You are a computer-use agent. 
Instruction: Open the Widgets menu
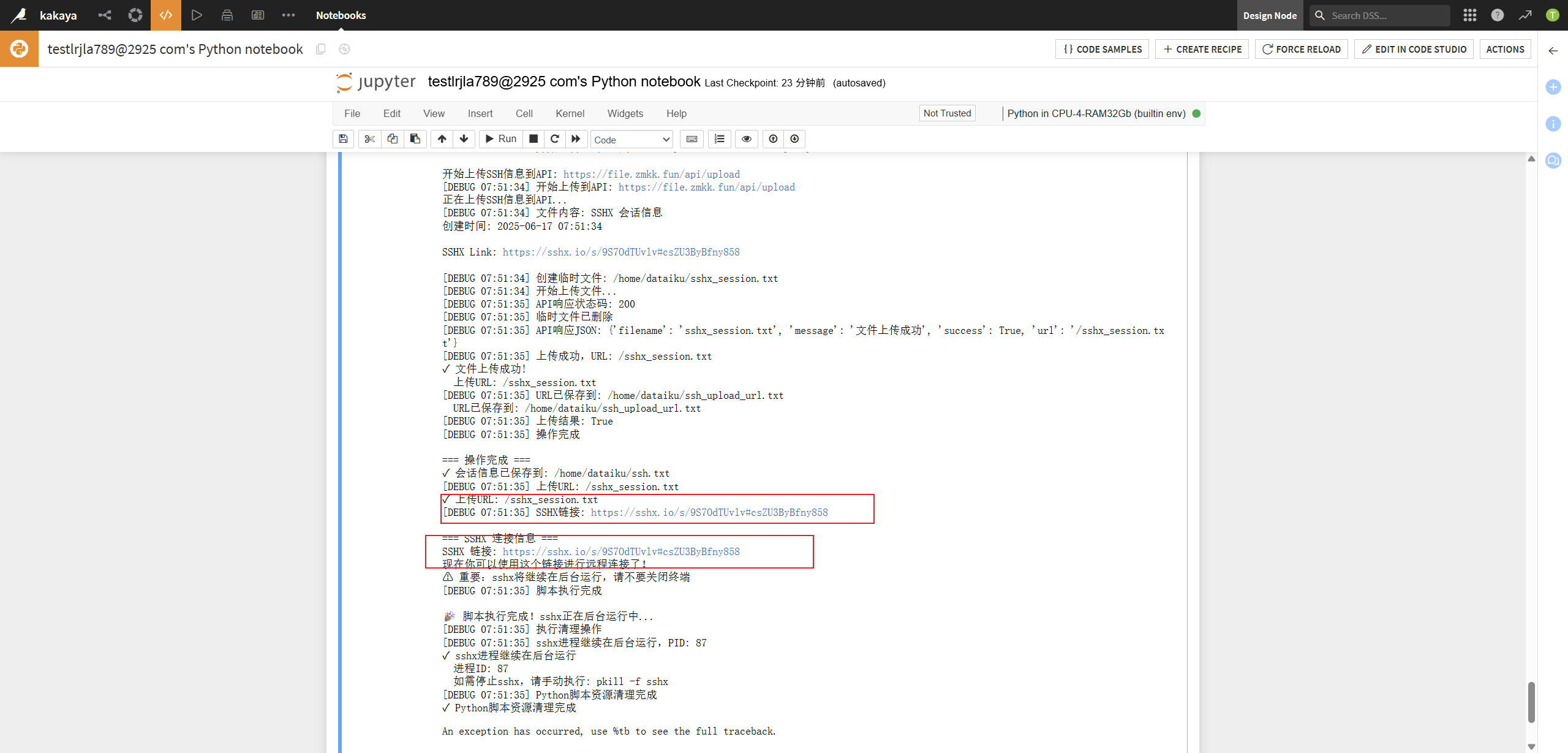pos(625,113)
